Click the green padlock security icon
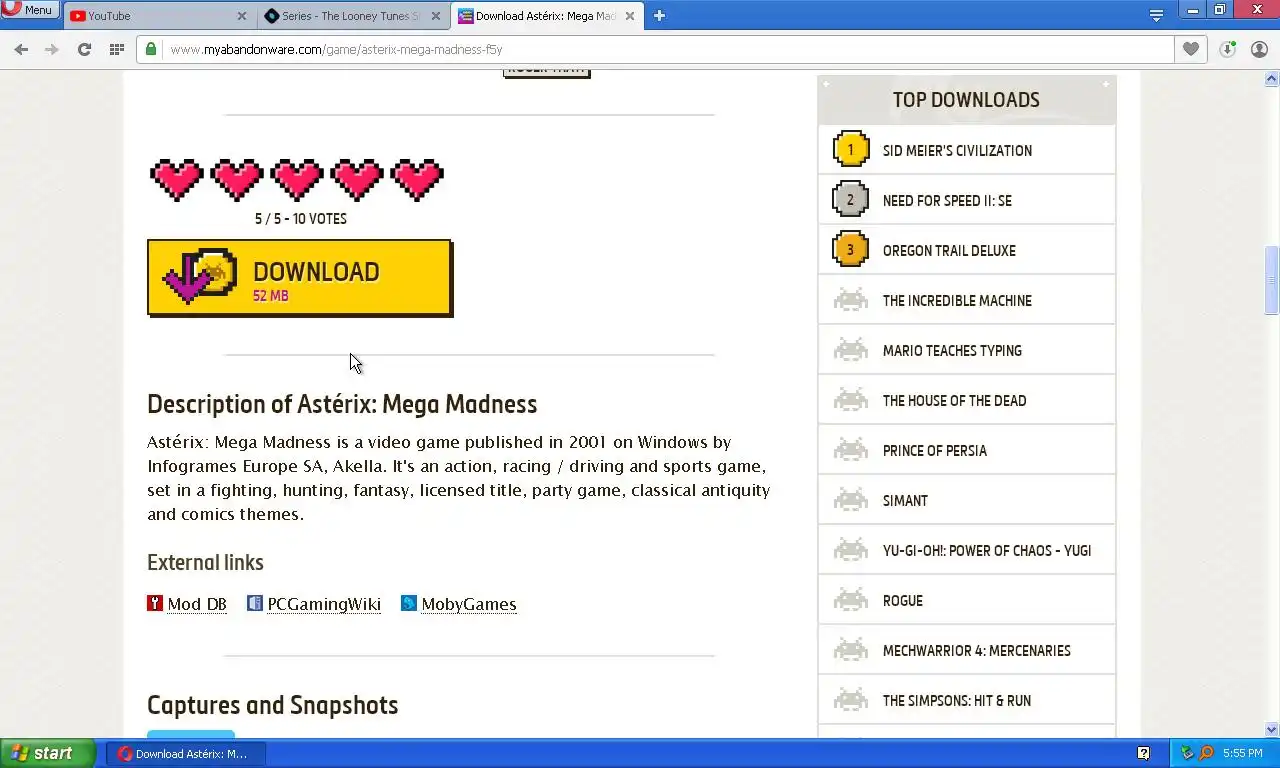 151,49
